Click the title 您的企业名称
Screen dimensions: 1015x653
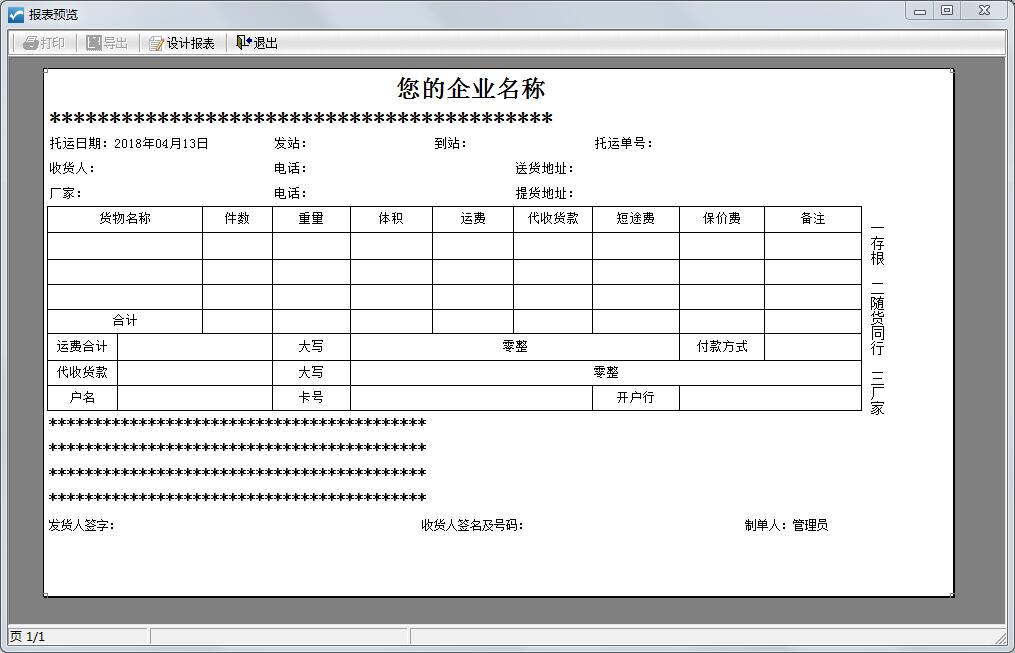coord(471,89)
